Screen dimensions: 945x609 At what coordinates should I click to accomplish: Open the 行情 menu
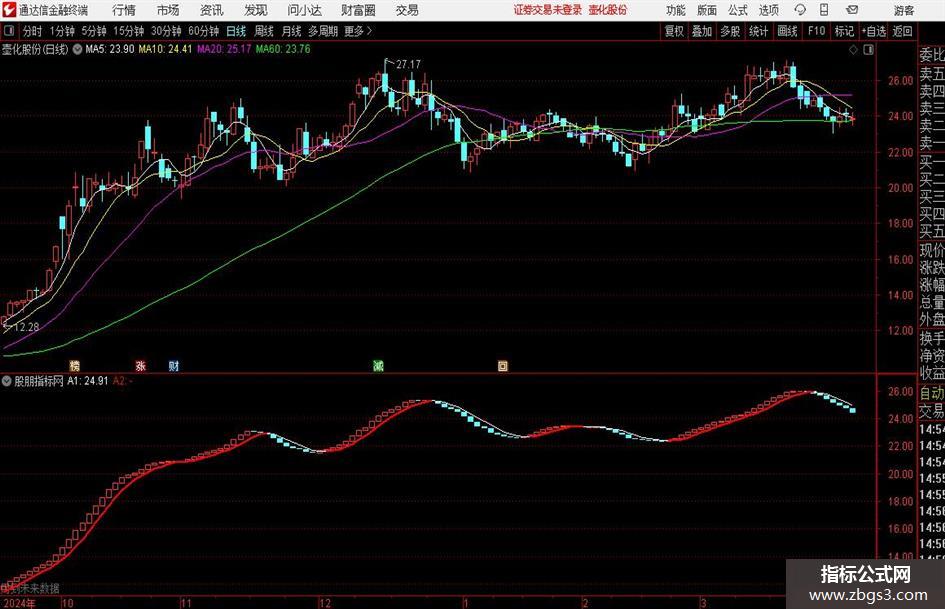[x=124, y=10]
